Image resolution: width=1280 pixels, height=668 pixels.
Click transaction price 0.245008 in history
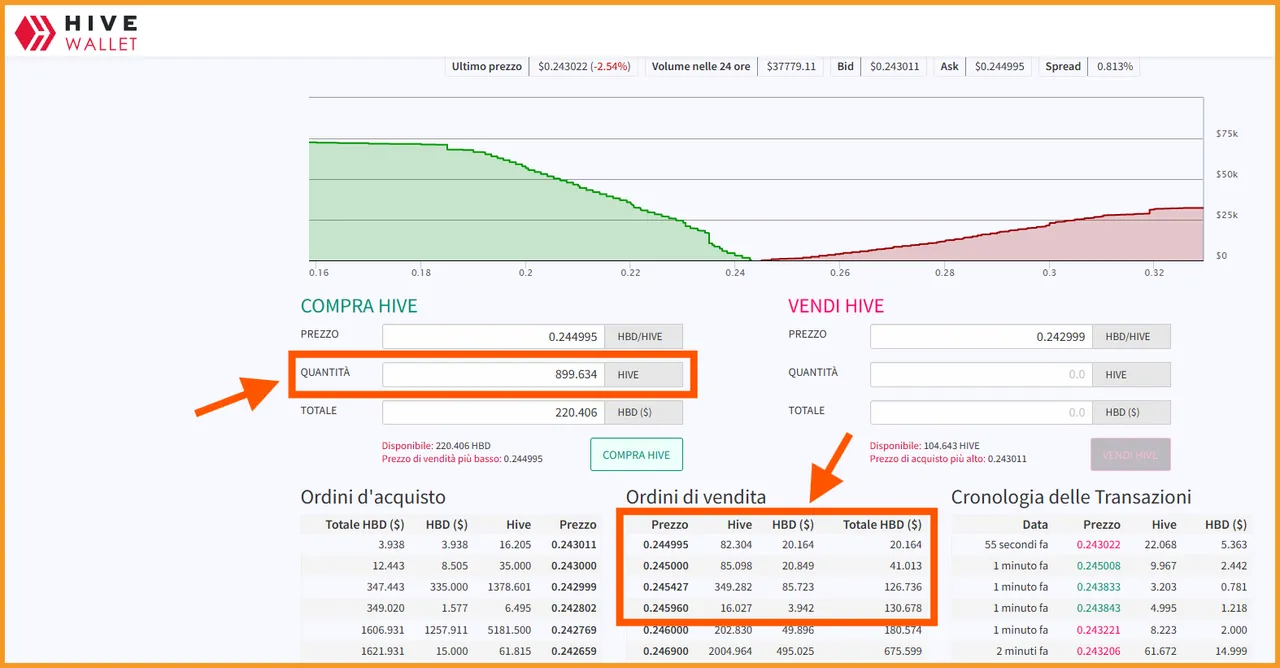coord(1099,566)
